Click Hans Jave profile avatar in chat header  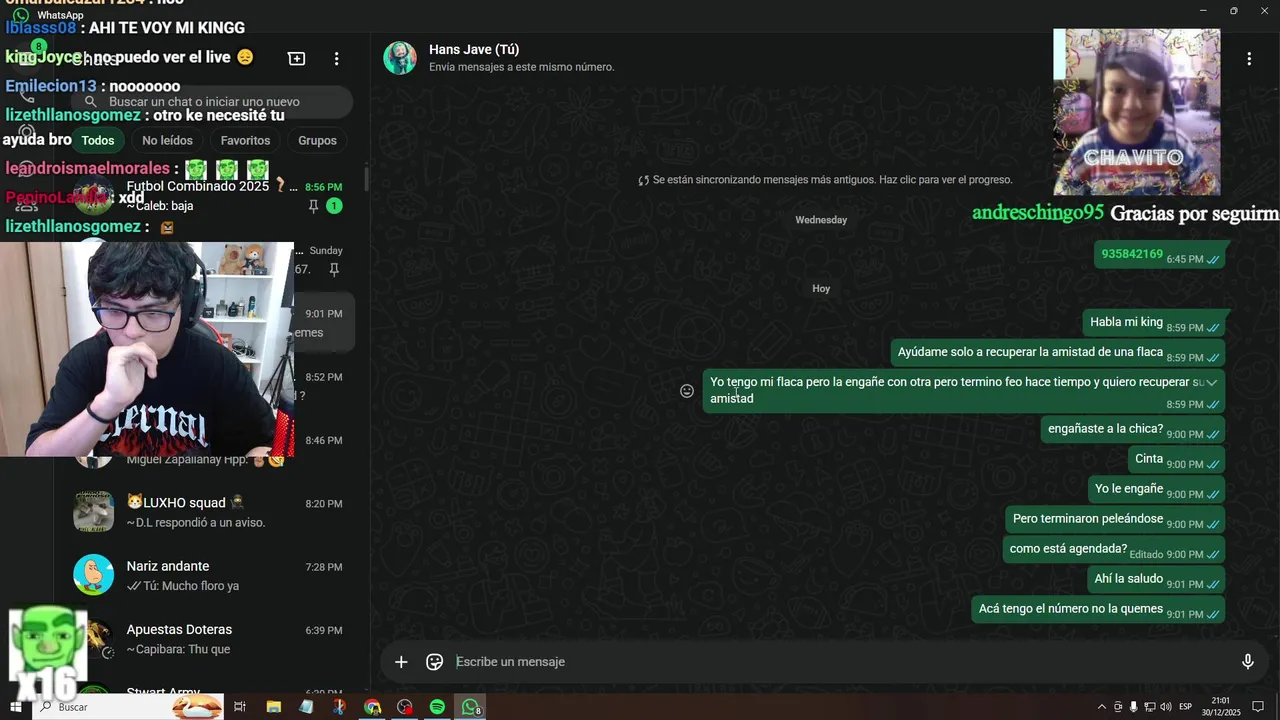400,58
